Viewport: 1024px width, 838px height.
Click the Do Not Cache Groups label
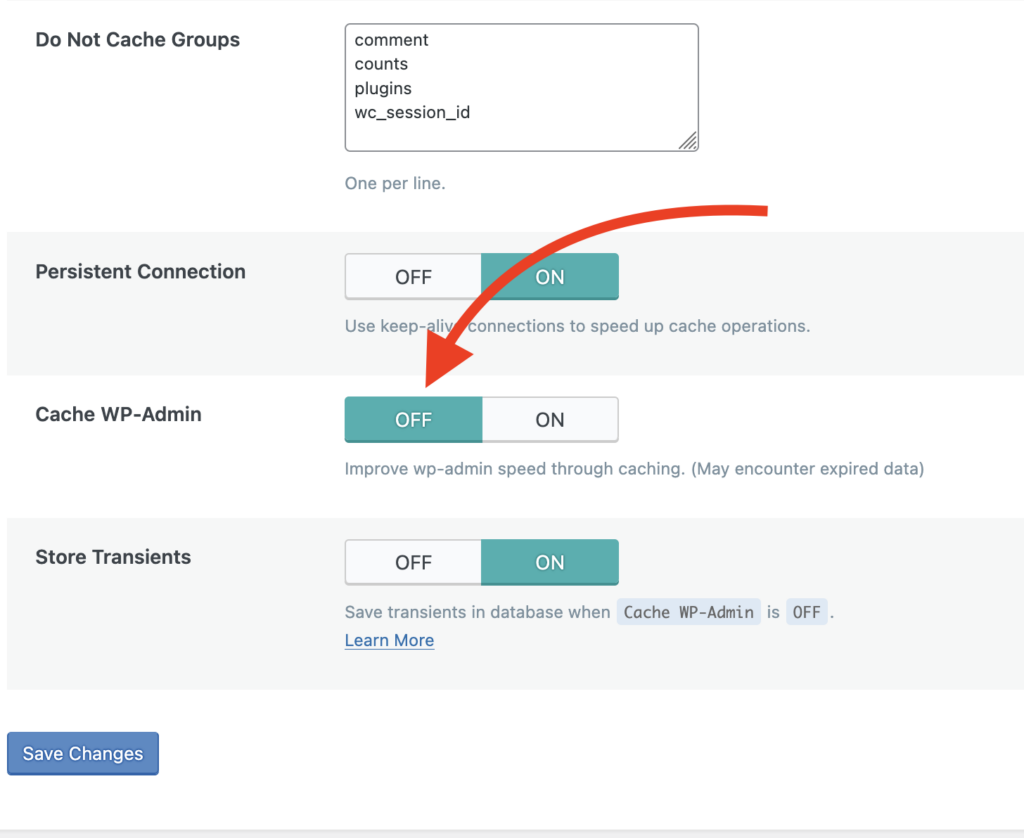pos(137,40)
